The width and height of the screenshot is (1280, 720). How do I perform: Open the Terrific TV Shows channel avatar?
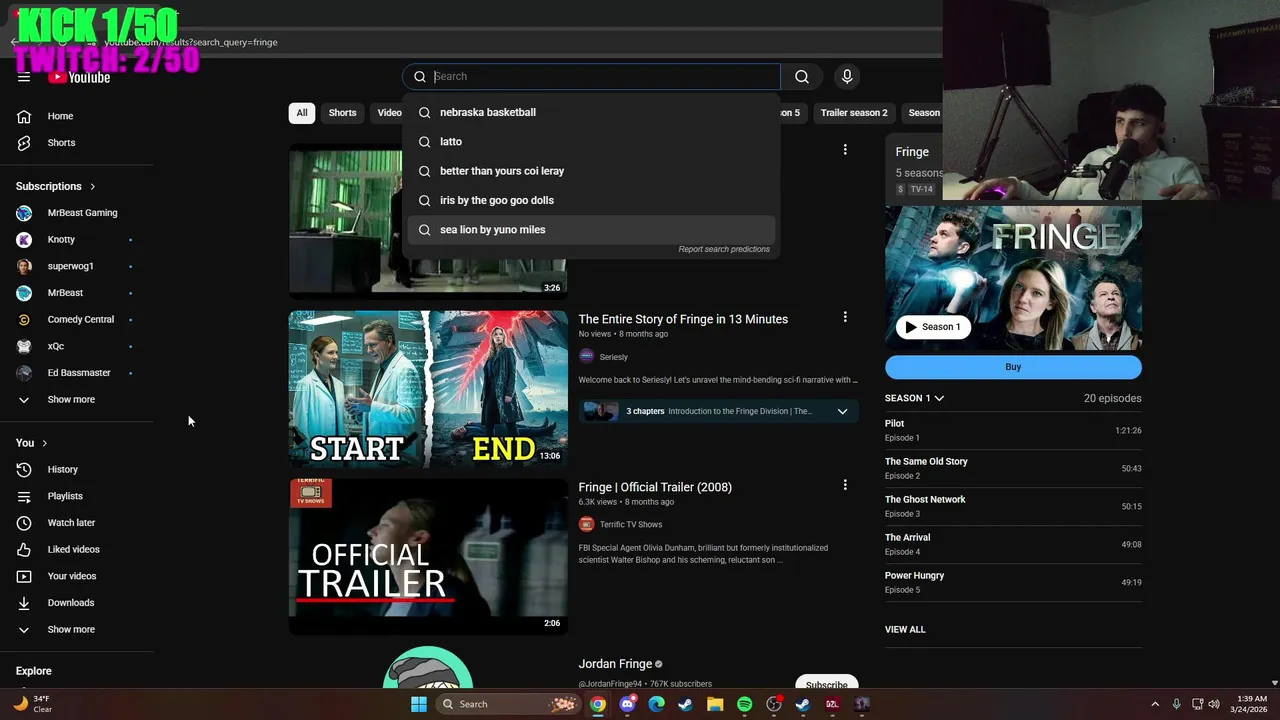coord(586,524)
